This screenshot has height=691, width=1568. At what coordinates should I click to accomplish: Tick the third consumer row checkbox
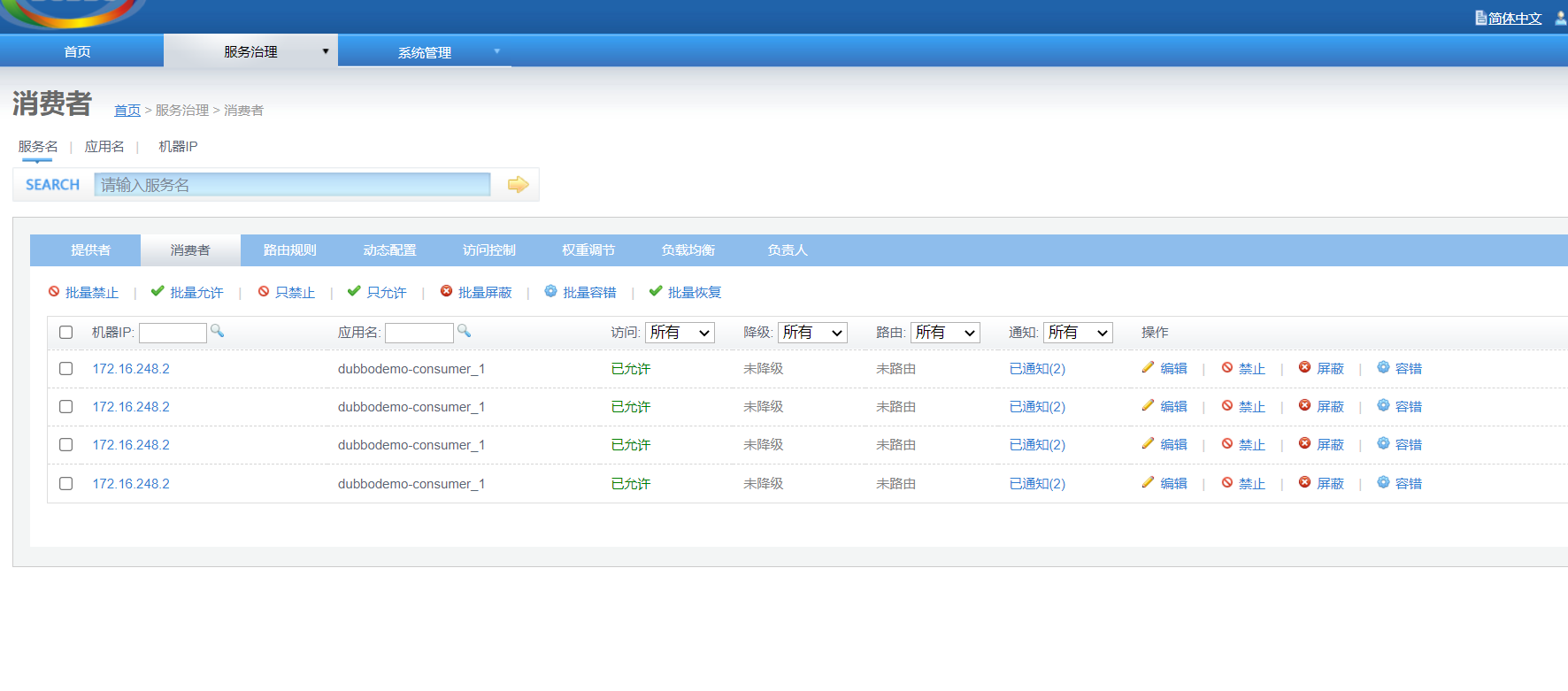click(65, 444)
